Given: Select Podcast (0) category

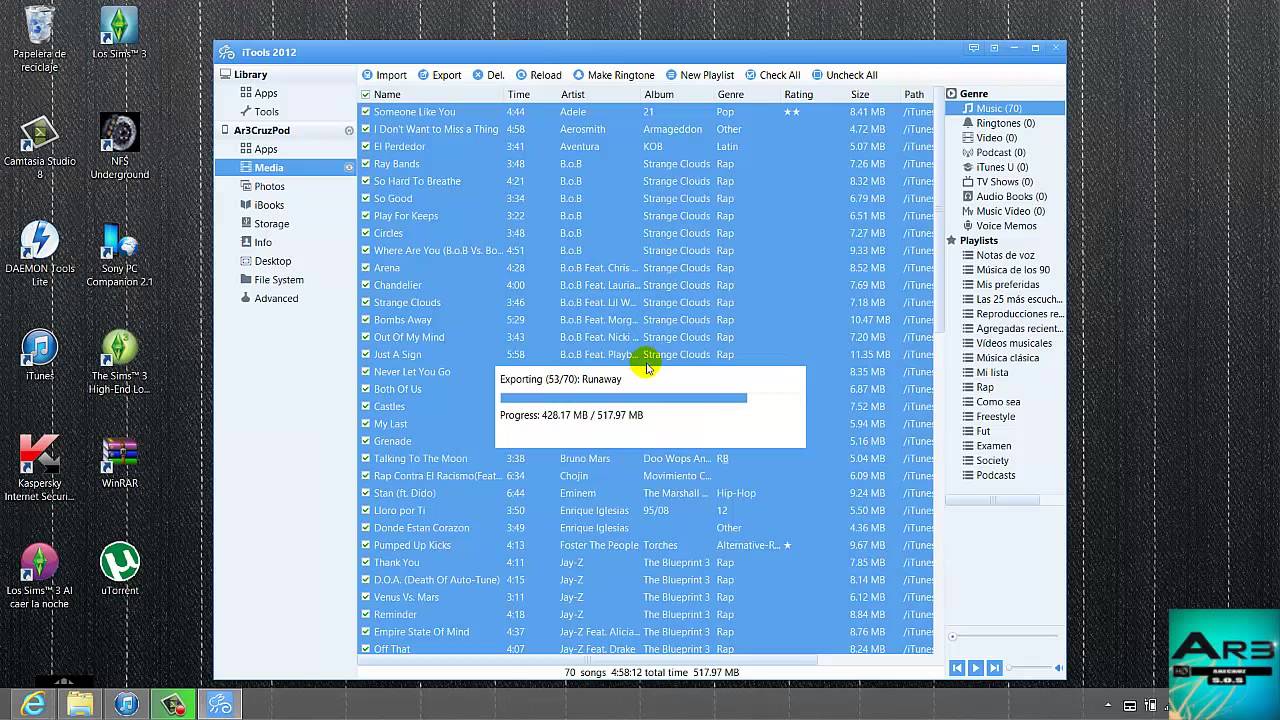Looking at the screenshot, I should pos(994,152).
